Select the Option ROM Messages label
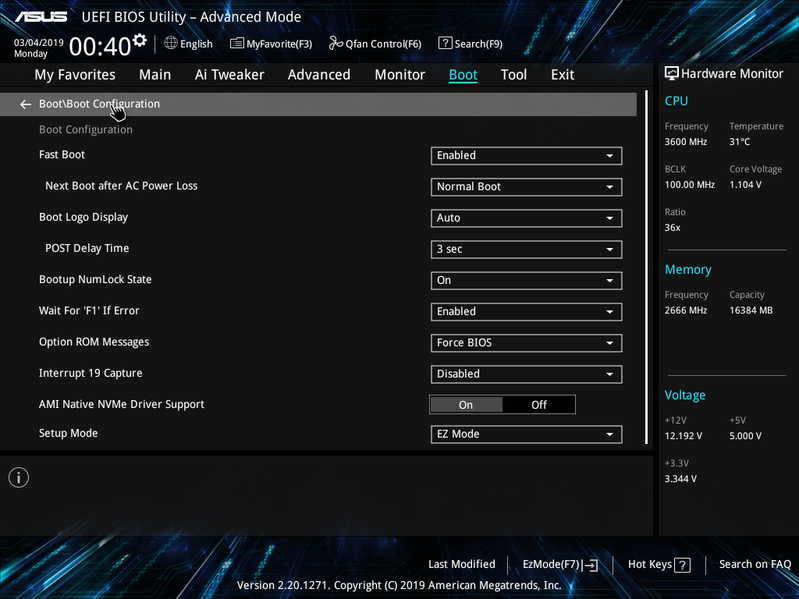Image resolution: width=799 pixels, height=599 pixels. pos(94,342)
